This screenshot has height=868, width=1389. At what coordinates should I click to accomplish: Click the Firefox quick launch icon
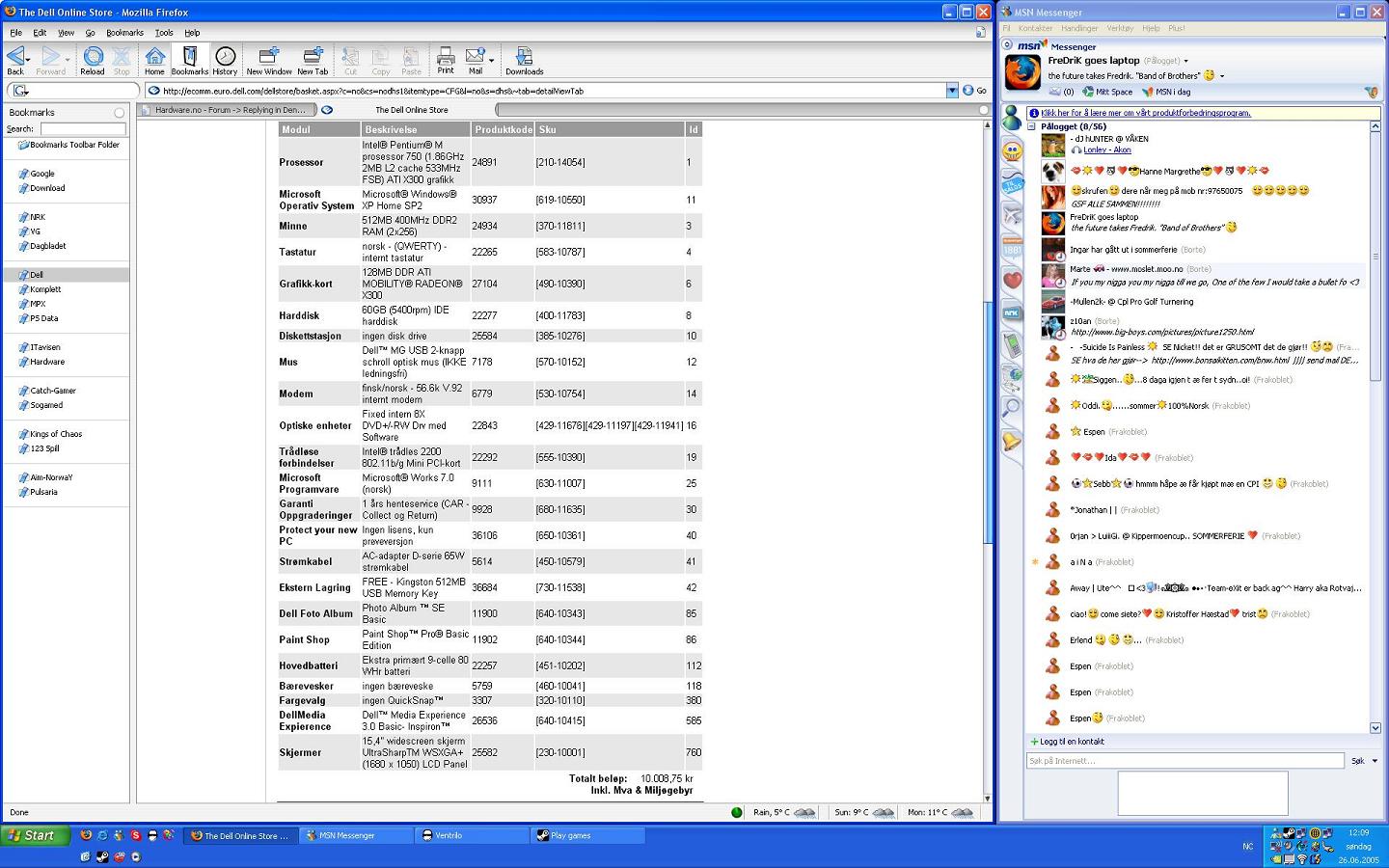click(86, 835)
